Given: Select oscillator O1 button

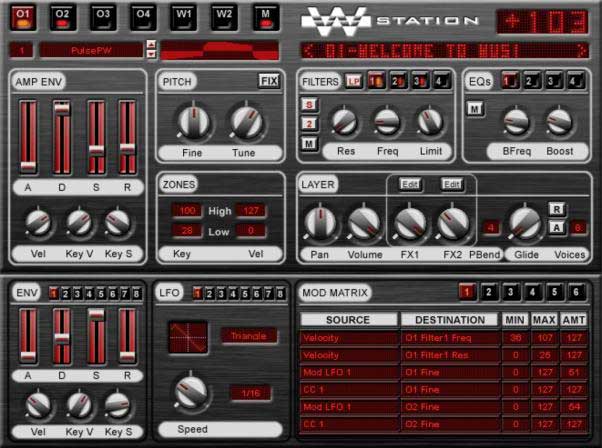Looking at the screenshot, I should [23, 18].
